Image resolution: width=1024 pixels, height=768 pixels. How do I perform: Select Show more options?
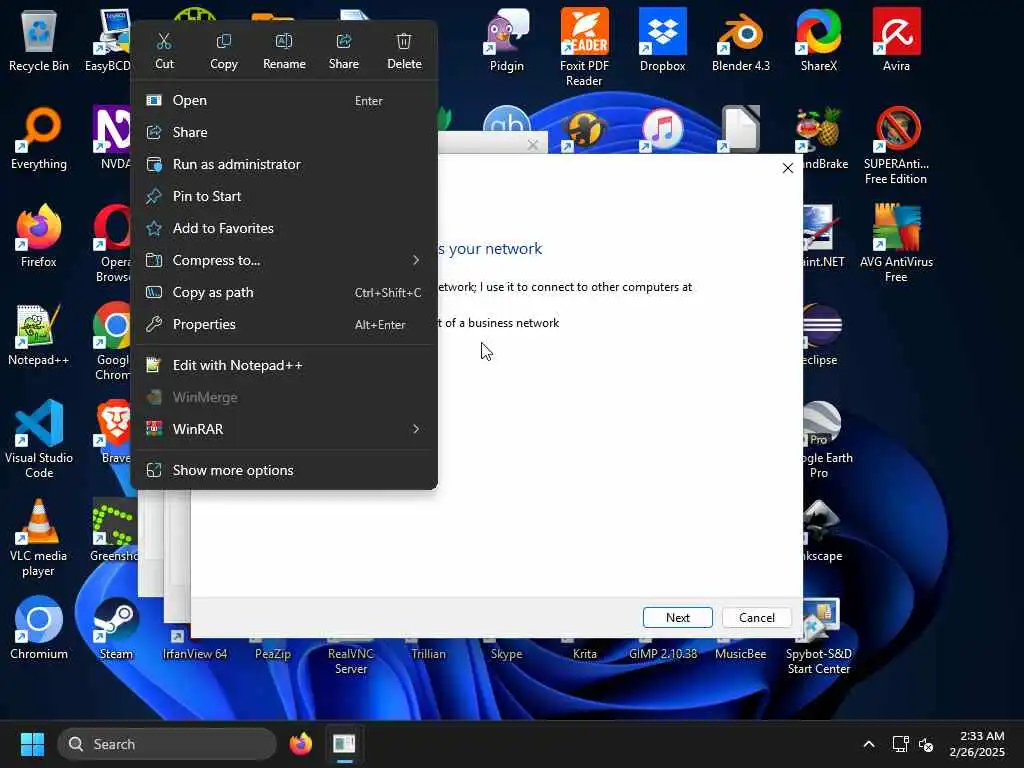pyautogui.click(x=284, y=471)
